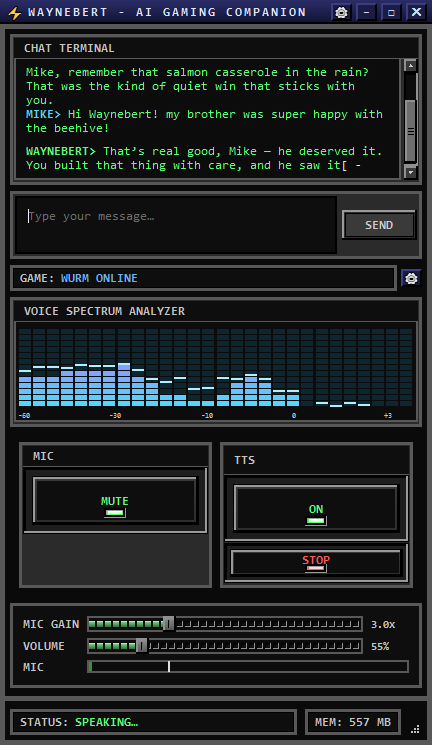
Task: Click the '3.0x' mic gain value
Action: point(383,624)
